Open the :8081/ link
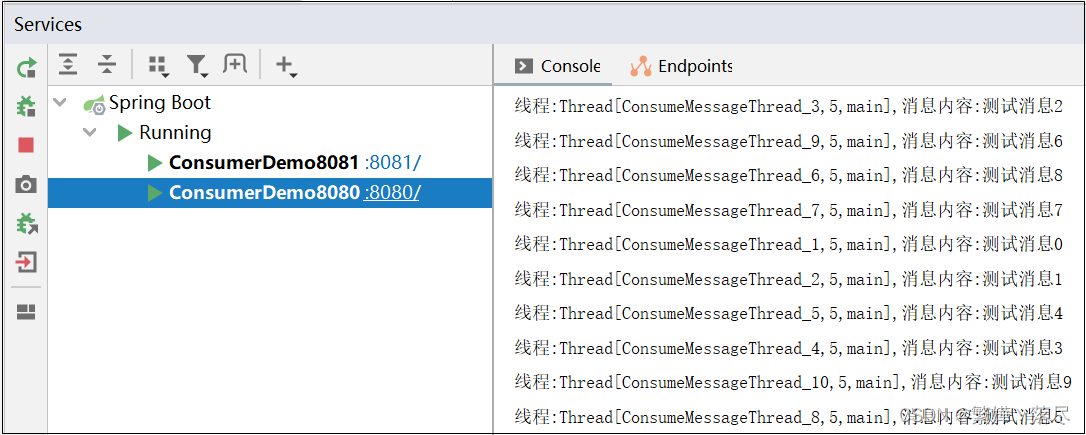Image resolution: width=1086 pixels, height=435 pixels. click(393, 163)
